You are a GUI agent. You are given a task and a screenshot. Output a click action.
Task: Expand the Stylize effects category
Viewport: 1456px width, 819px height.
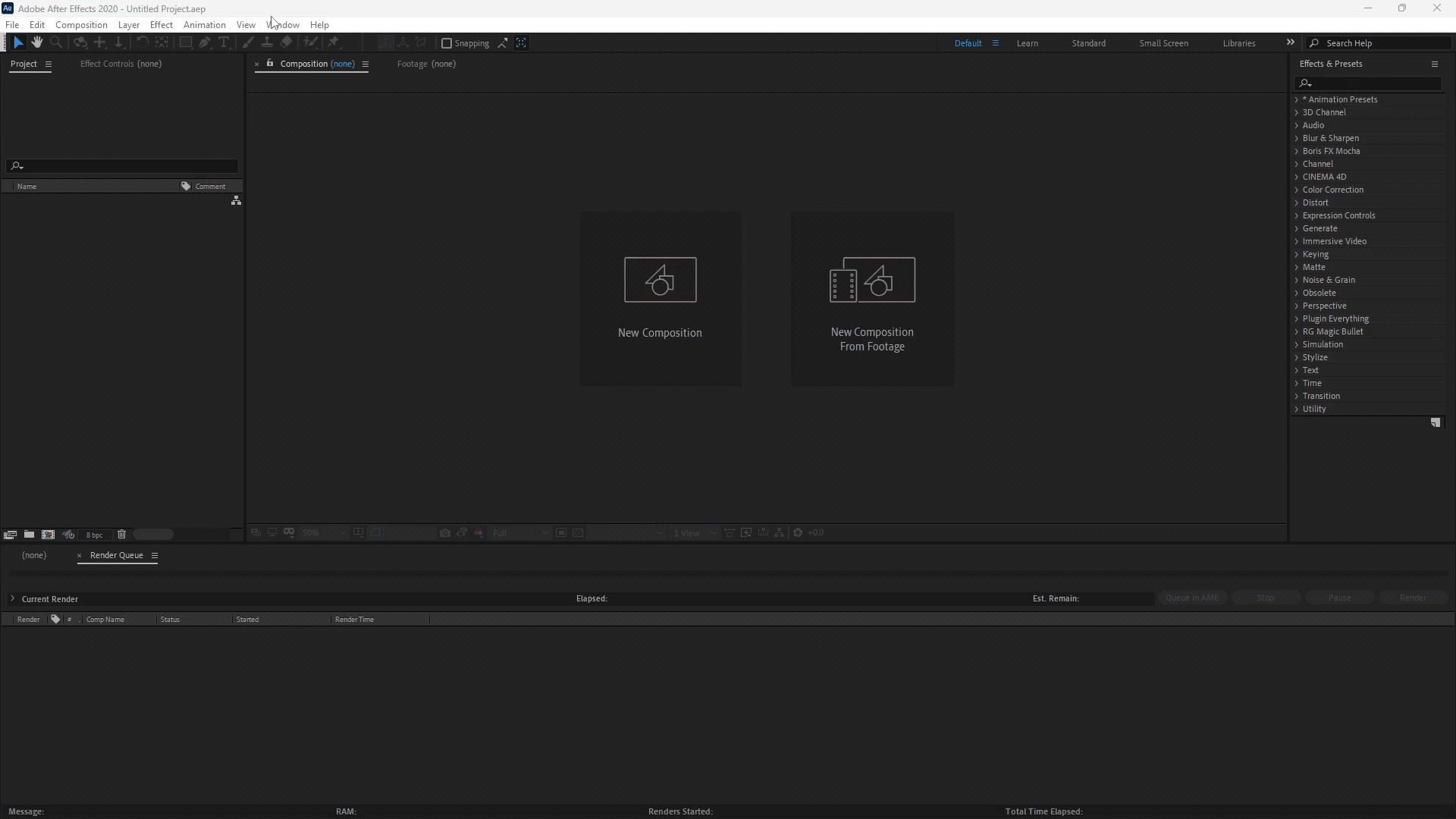point(1297,357)
